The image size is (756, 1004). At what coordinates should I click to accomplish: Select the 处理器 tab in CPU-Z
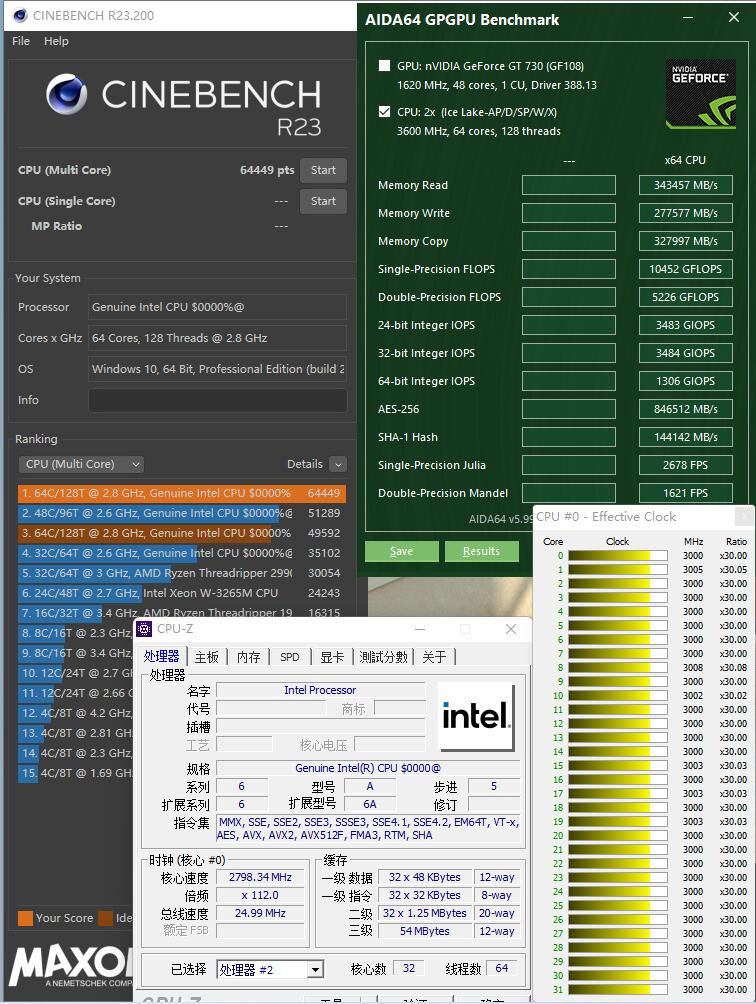[161, 656]
